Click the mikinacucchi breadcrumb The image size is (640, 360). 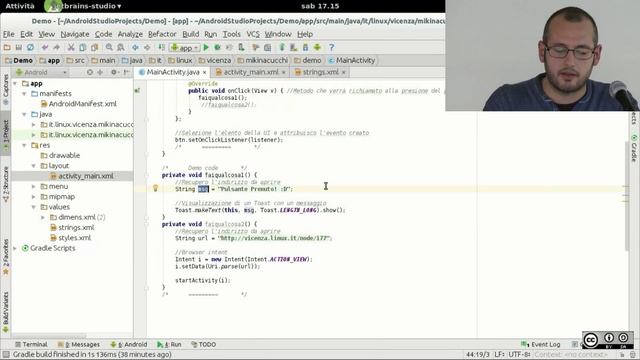[x=262, y=60]
